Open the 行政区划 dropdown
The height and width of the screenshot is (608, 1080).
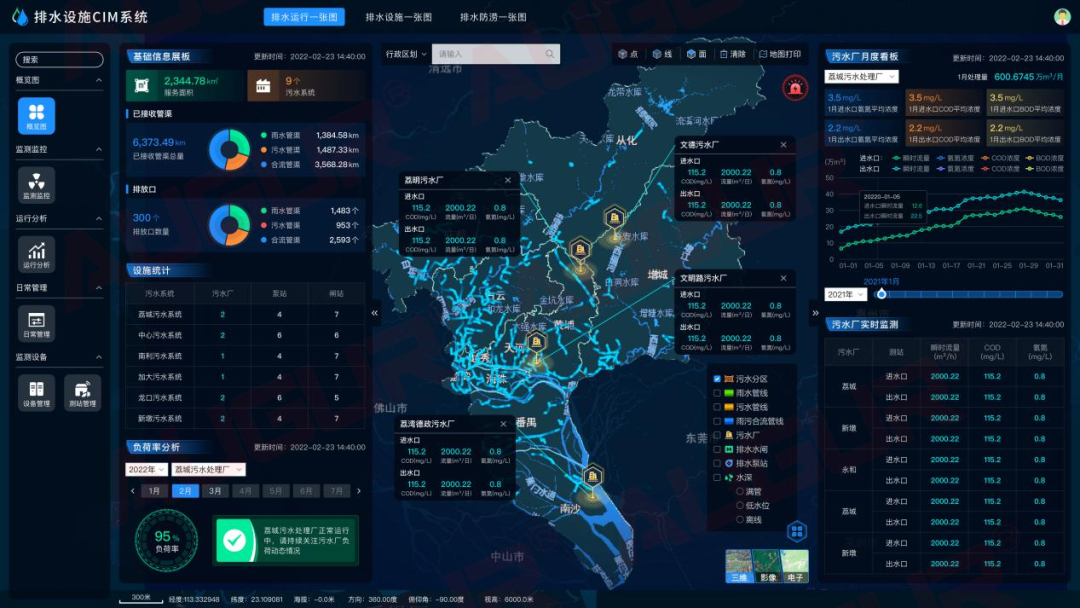(x=406, y=54)
